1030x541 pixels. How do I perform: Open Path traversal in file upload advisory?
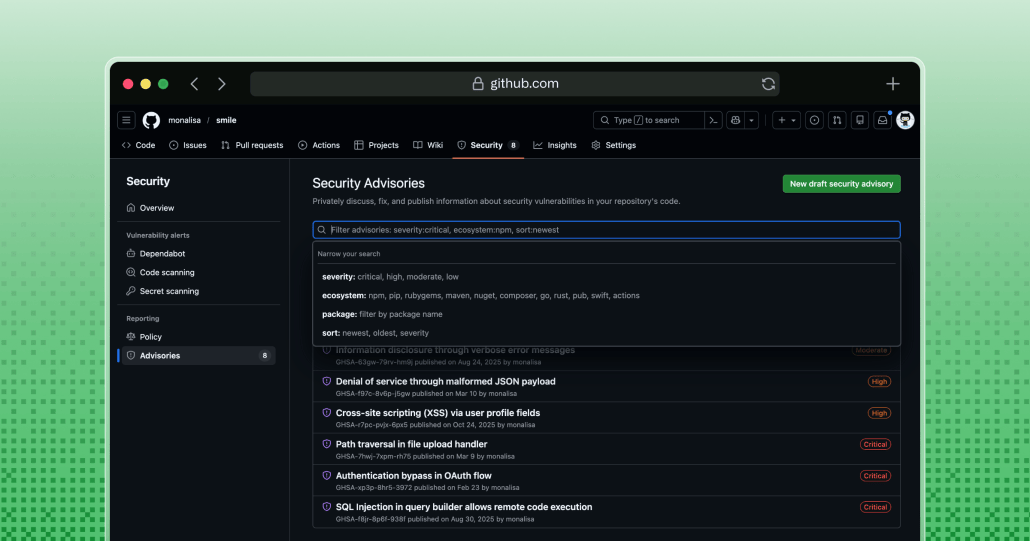point(411,444)
